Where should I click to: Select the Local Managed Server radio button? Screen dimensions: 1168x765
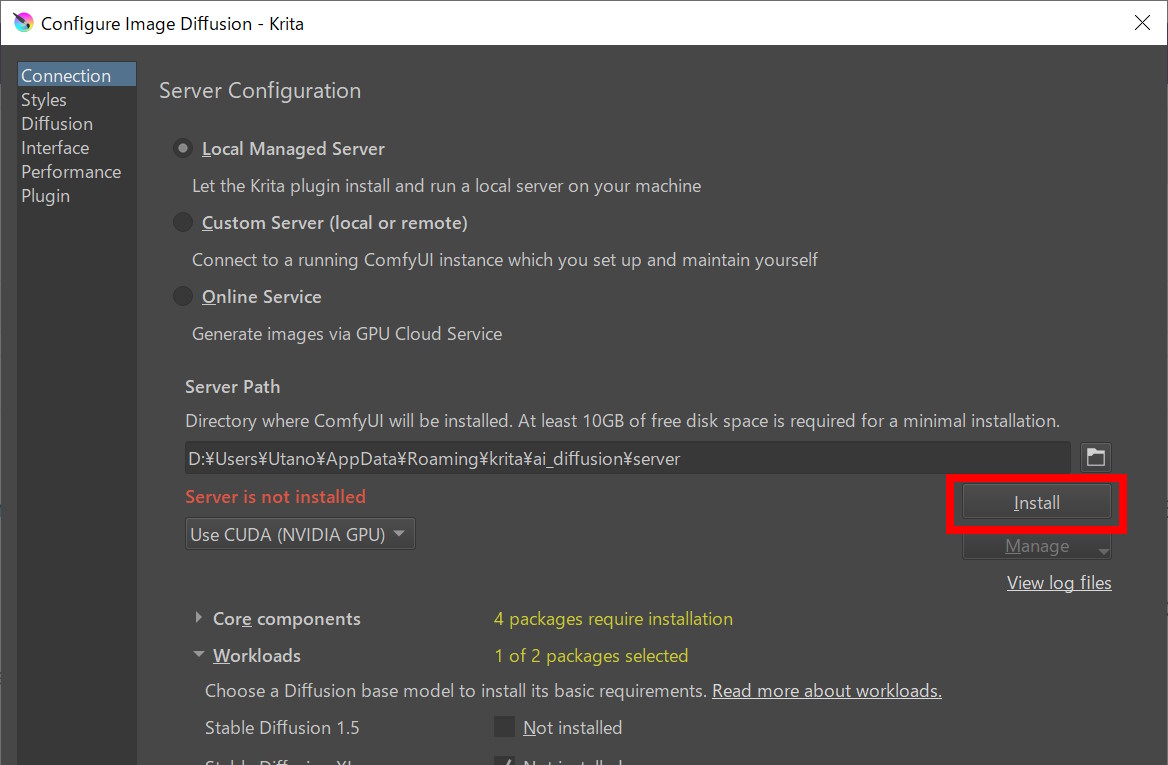[x=182, y=148]
